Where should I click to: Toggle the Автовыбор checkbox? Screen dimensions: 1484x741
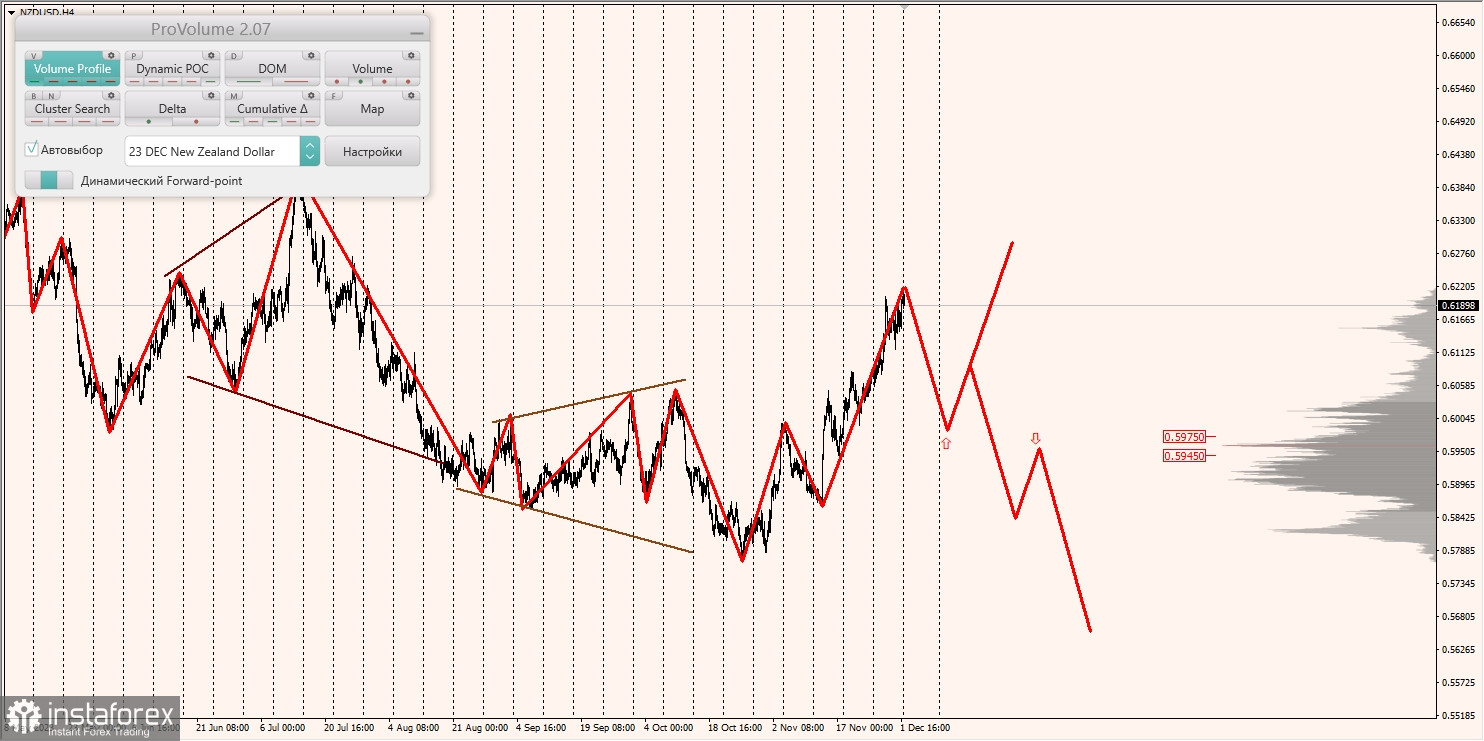[x=32, y=149]
